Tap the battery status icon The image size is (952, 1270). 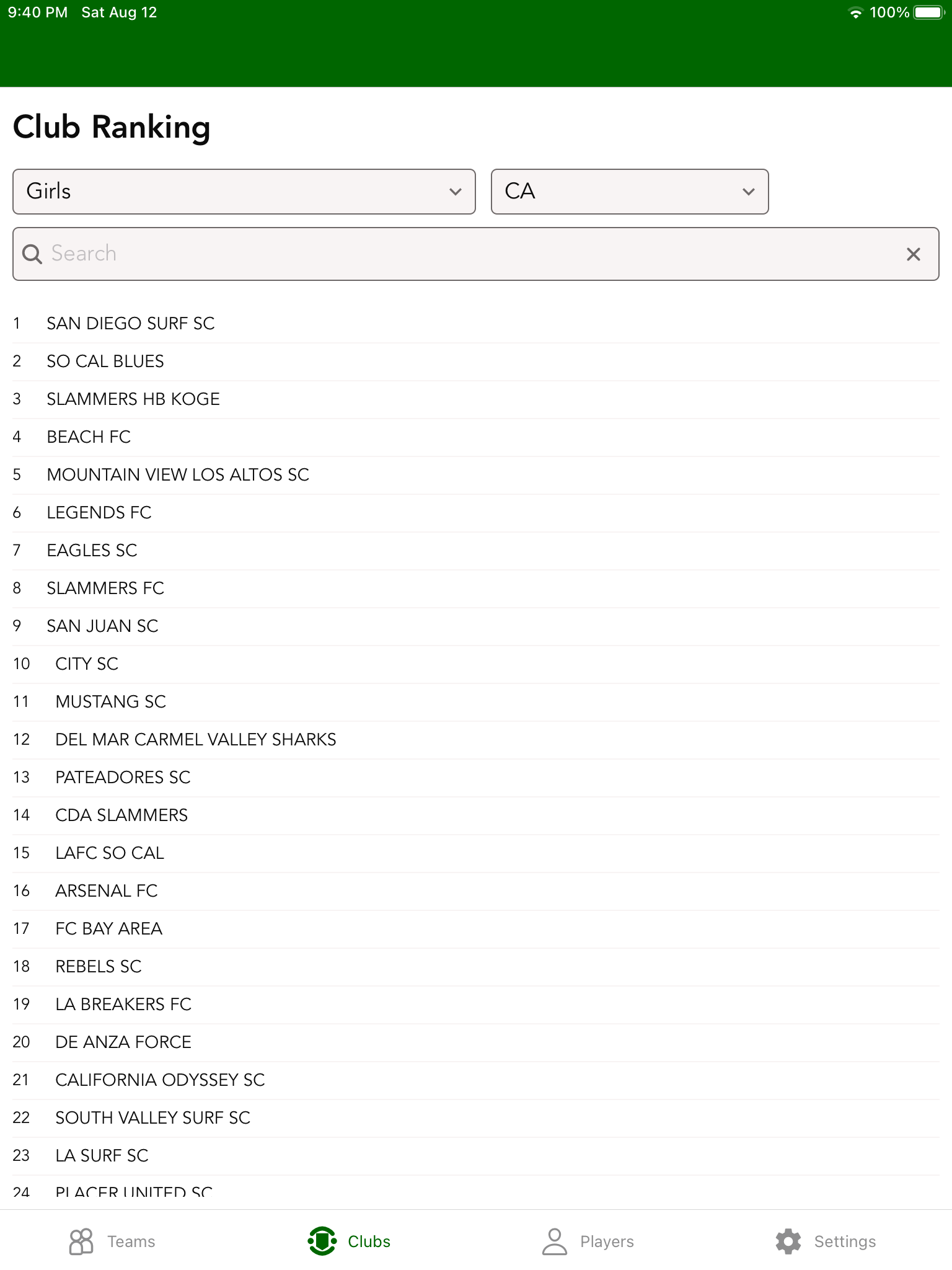point(928,13)
